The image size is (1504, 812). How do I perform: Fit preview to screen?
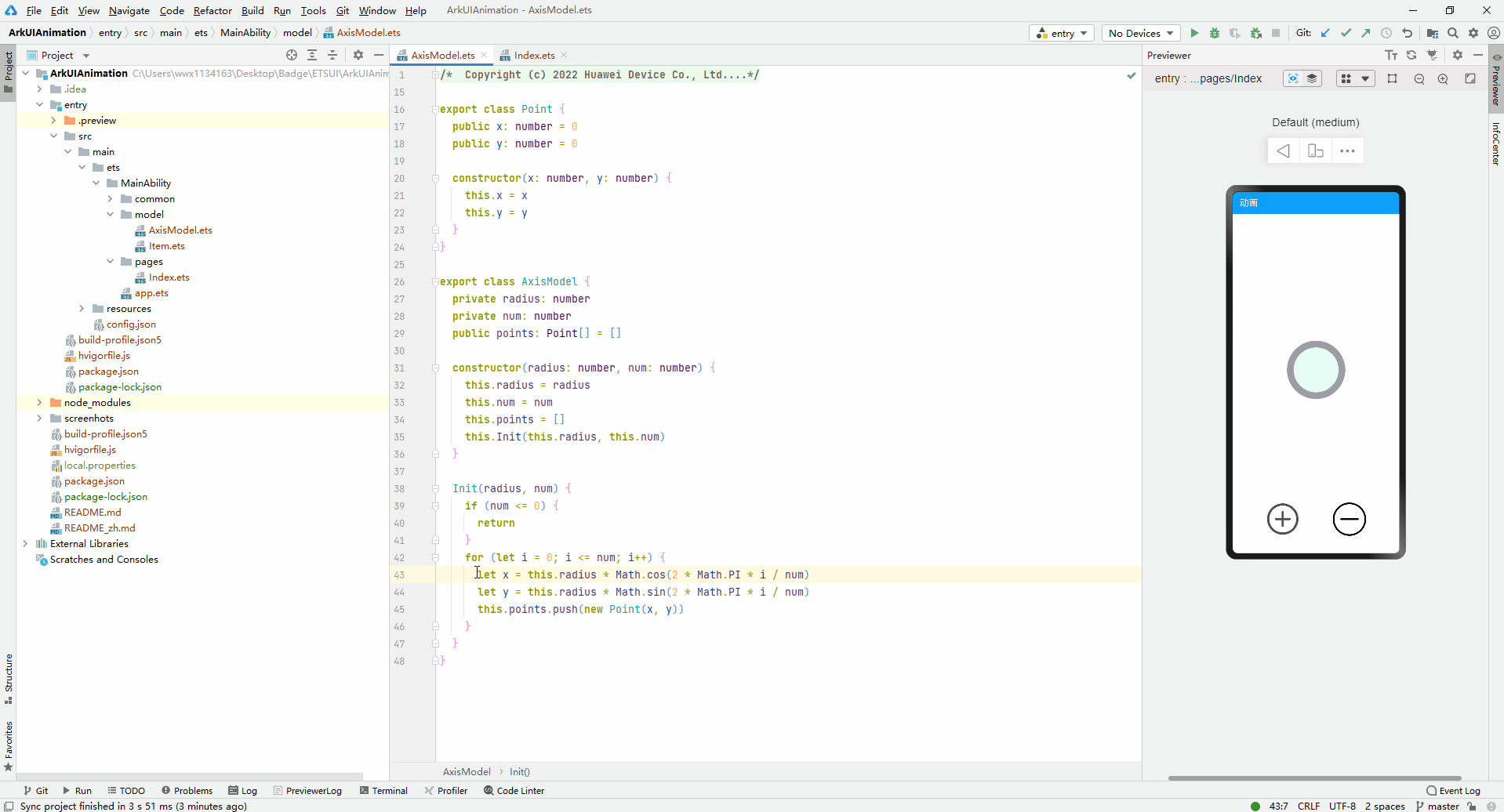click(x=1470, y=78)
